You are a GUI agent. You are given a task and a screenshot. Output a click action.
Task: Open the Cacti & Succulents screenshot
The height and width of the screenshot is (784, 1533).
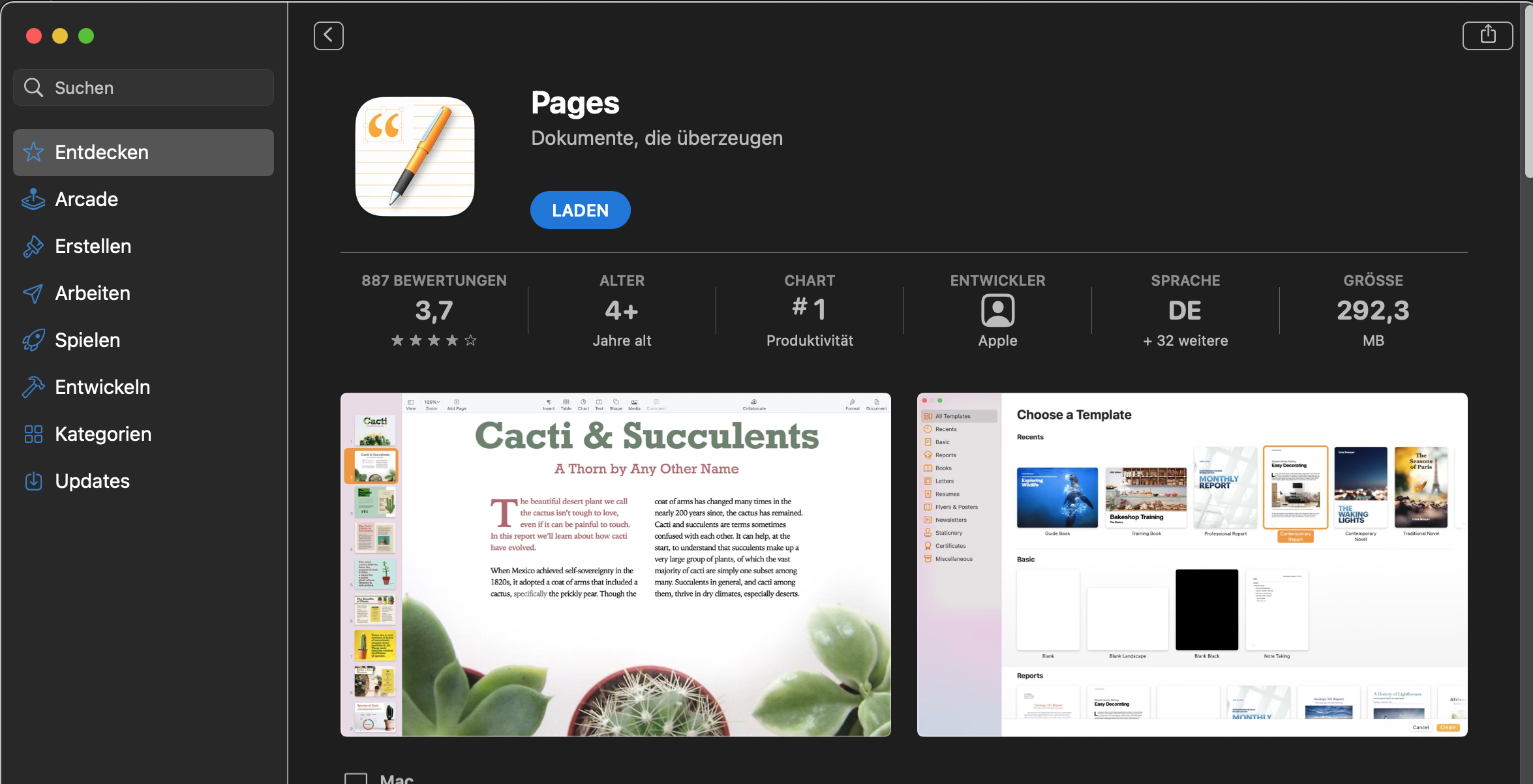[616, 565]
